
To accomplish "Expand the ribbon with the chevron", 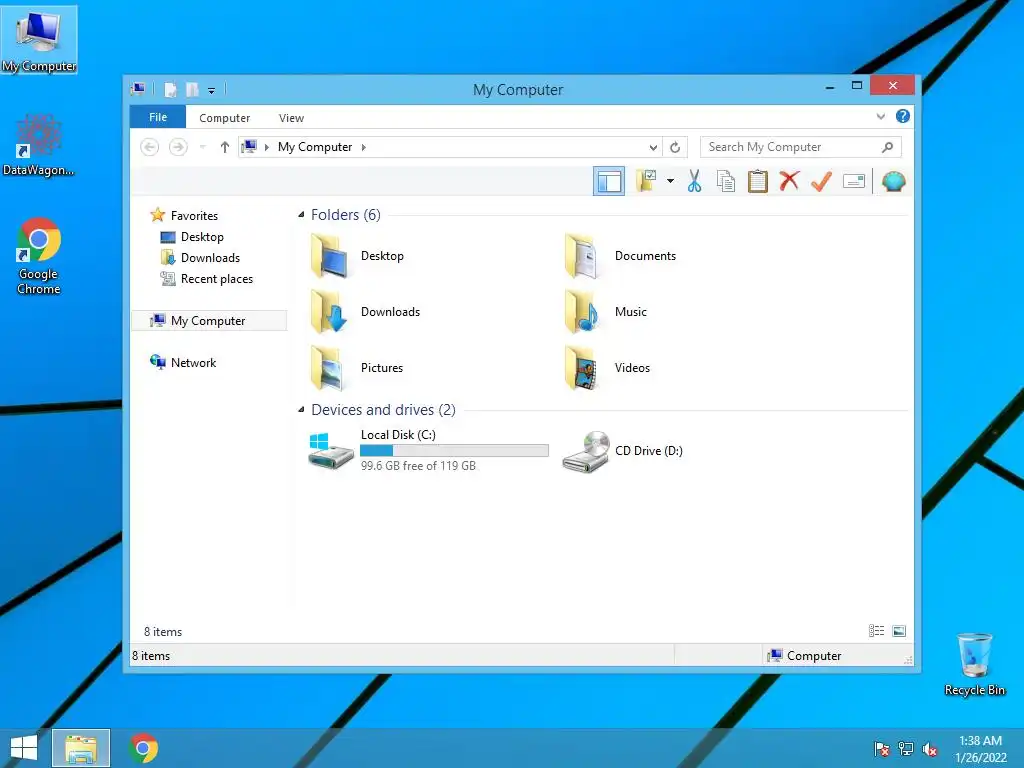I will click(x=880, y=117).
